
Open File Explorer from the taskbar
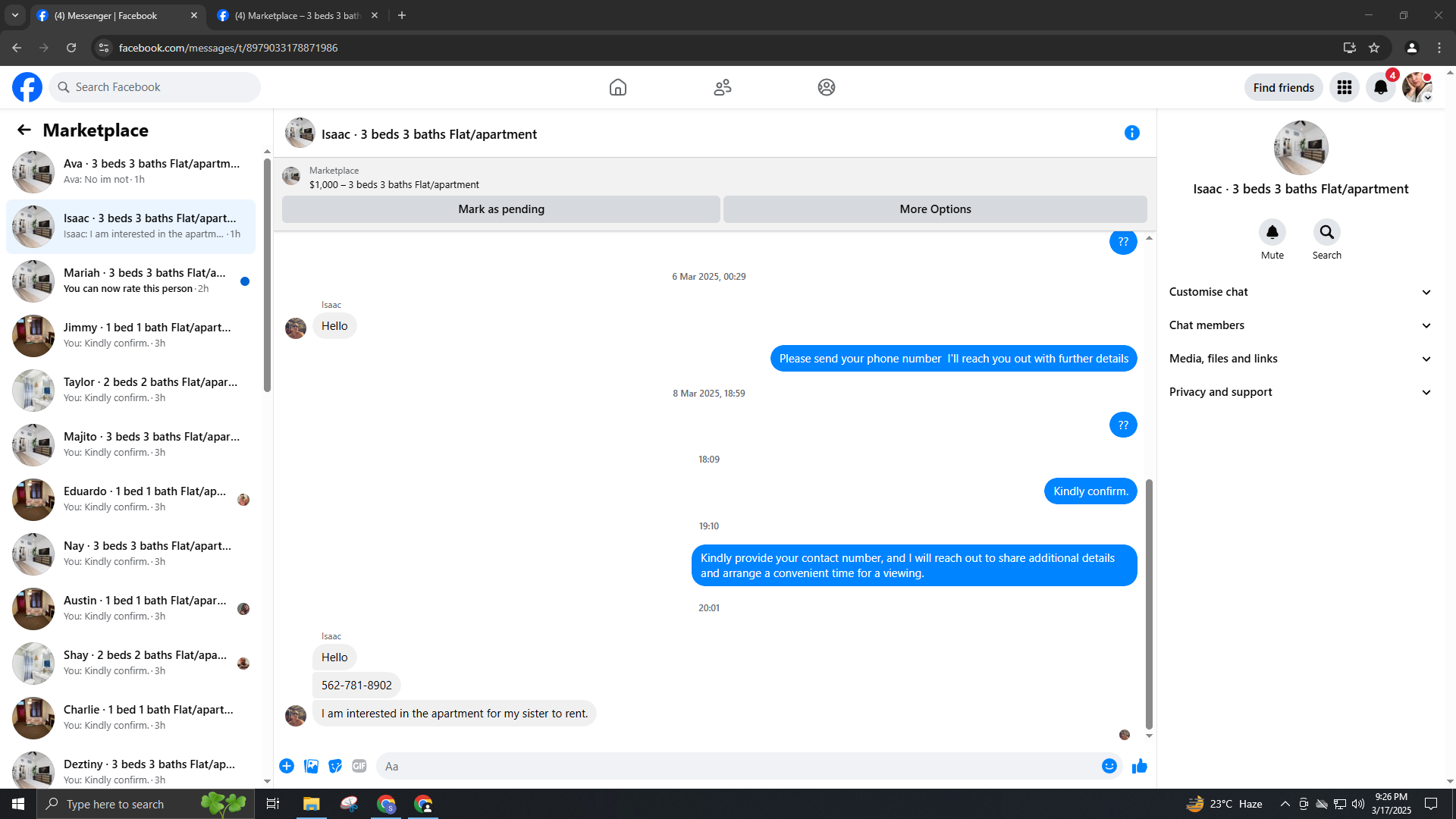tap(312, 804)
